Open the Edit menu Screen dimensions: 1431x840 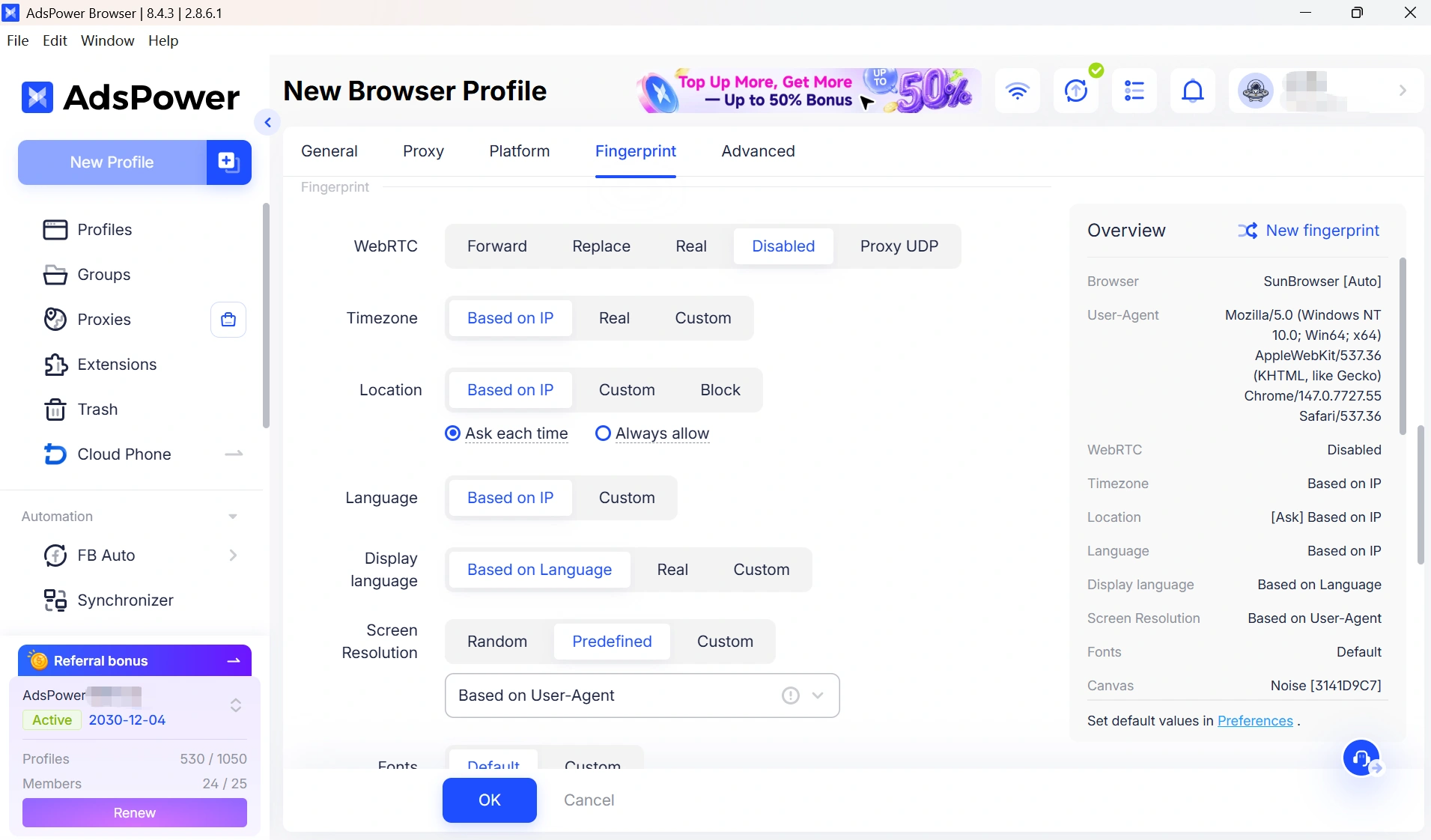coord(55,40)
